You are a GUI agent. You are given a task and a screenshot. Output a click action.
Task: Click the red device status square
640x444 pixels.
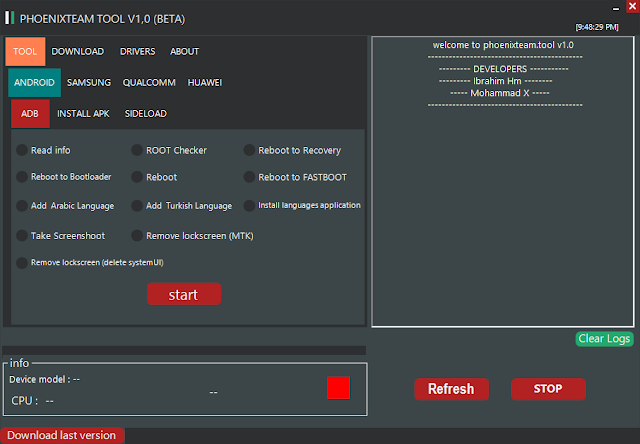[338, 388]
